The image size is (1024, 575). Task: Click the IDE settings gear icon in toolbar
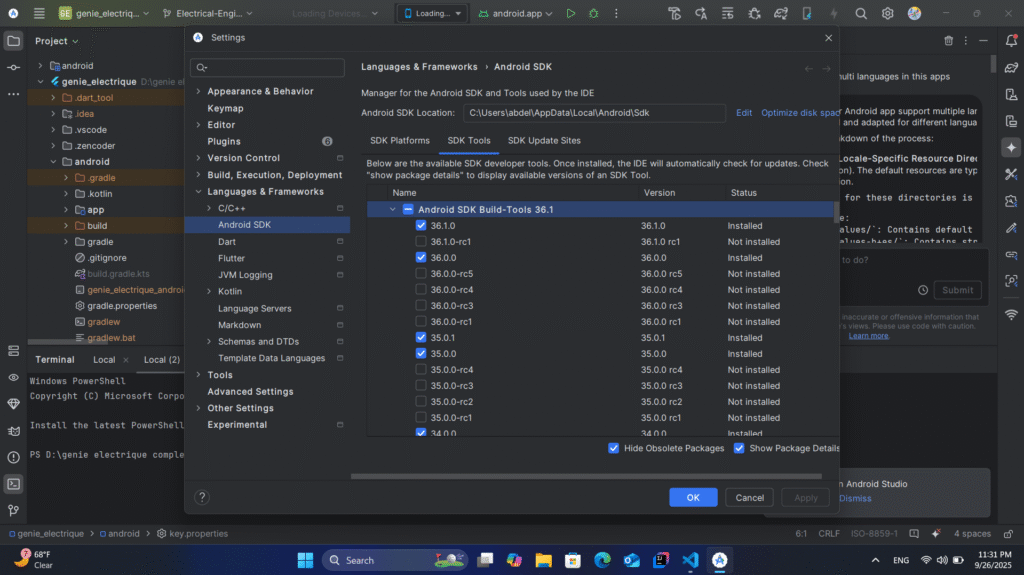[886, 14]
